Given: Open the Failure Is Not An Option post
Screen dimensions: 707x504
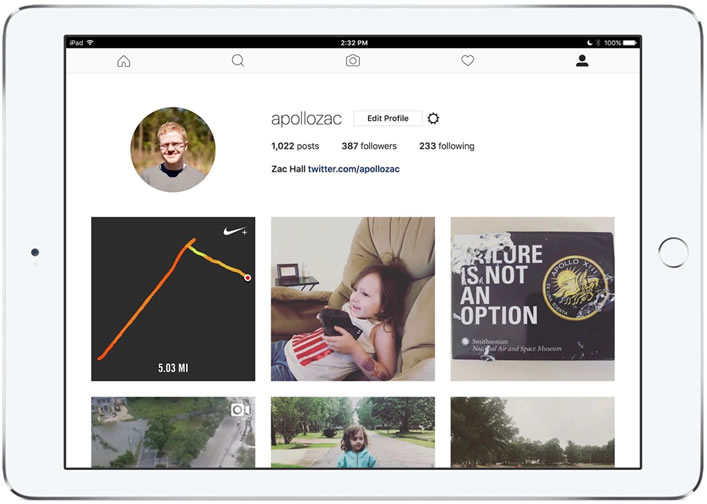Looking at the screenshot, I should tap(533, 299).
